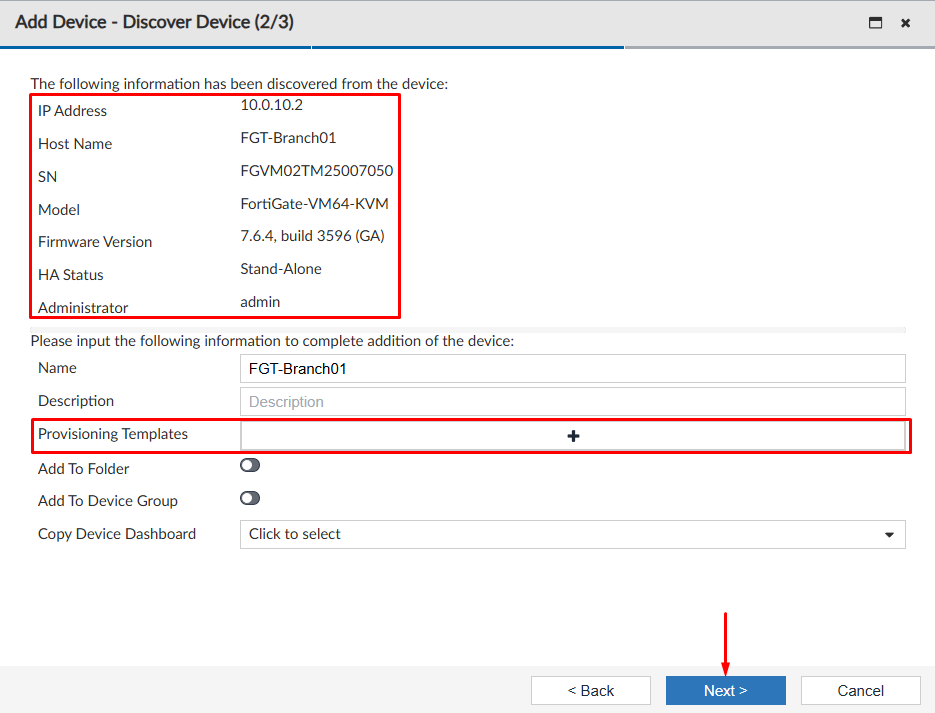Image resolution: width=935 pixels, height=713 pixels.
Task: Cancel the device addition
Action: (860, 690)
